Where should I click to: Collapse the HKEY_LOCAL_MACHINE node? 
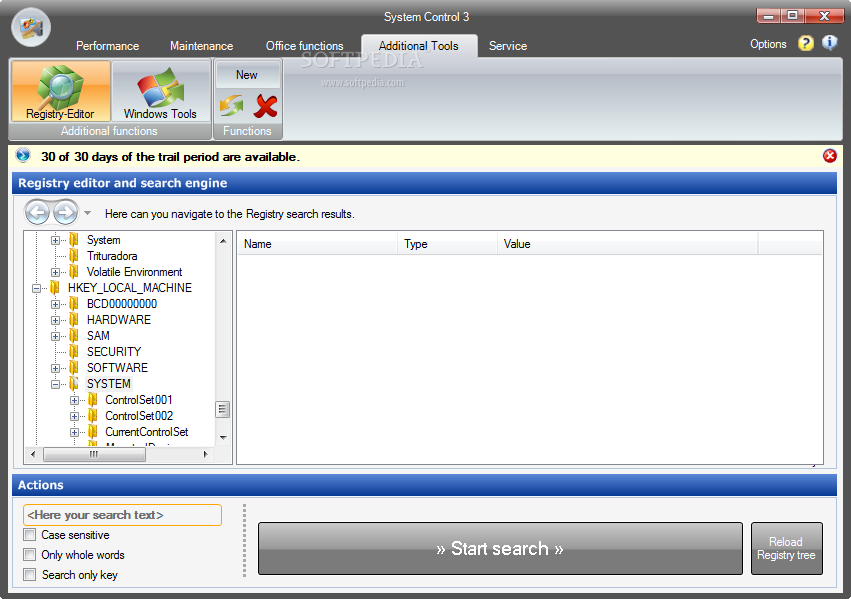[36, 288]
